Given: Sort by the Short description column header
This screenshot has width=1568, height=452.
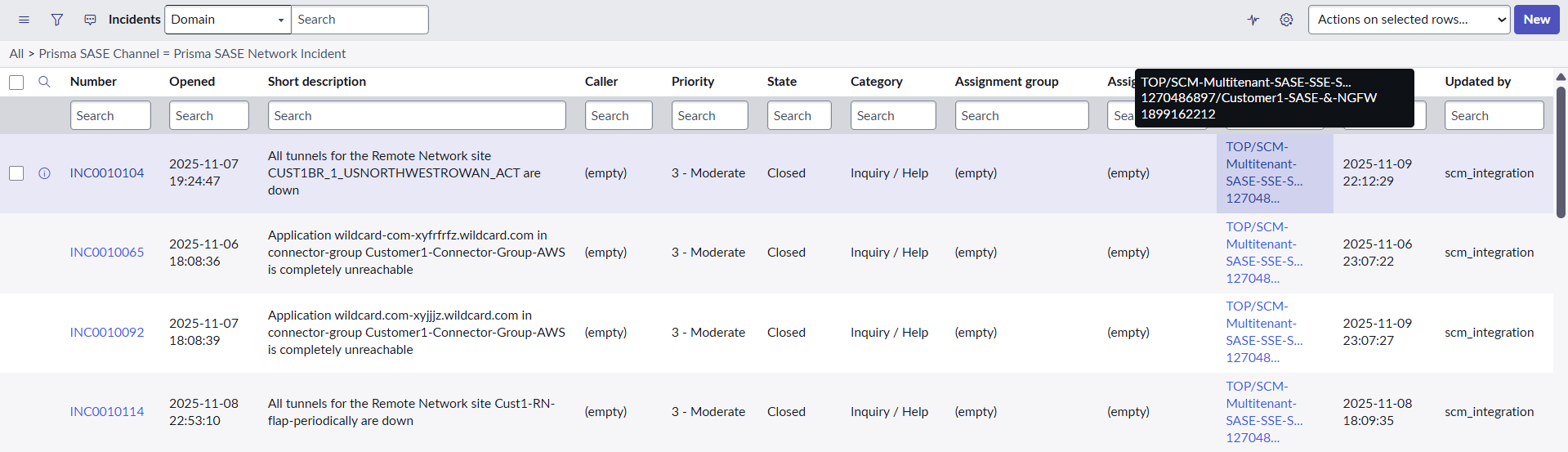Looking at the screenshot, I should tap(316, 82).
